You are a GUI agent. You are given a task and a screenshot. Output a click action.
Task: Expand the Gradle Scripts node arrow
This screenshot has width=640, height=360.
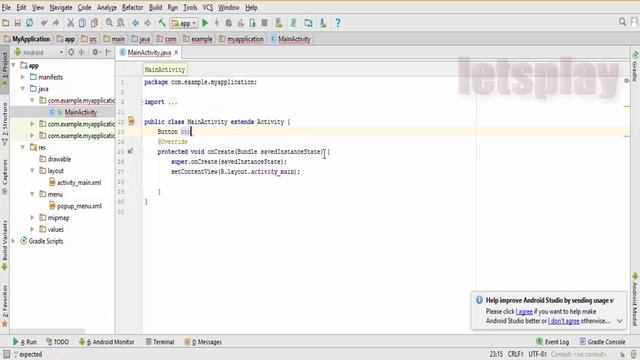13,241
